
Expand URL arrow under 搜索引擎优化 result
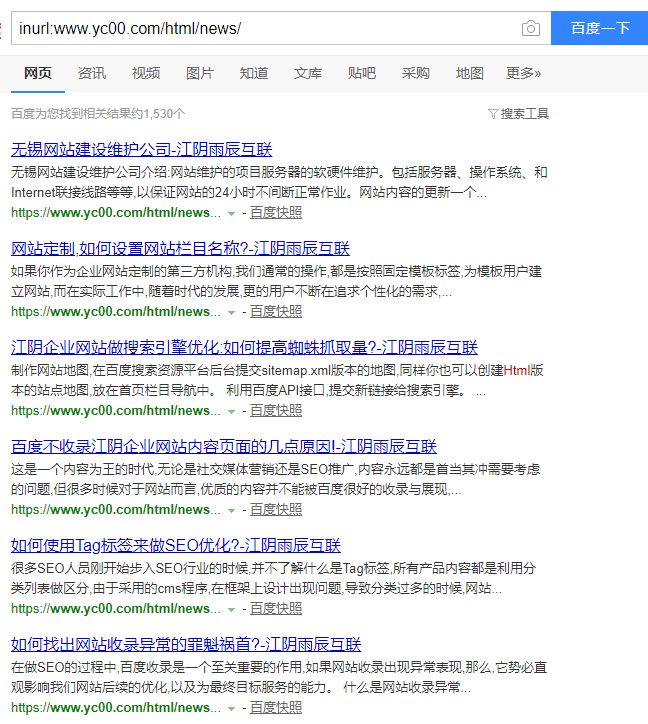pyautogui.click(x=232, y=411)
